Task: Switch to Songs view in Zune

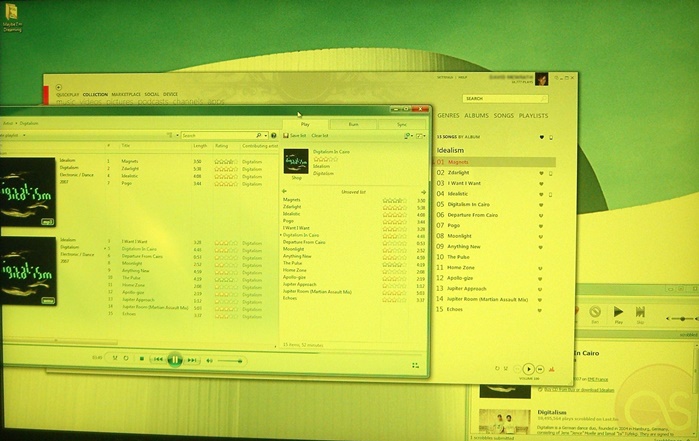Action: 504,115
